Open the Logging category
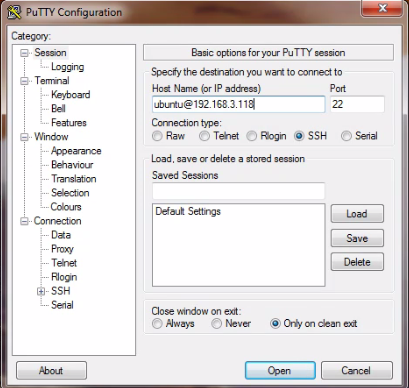The image size is (409, 388). pos(67,67)
